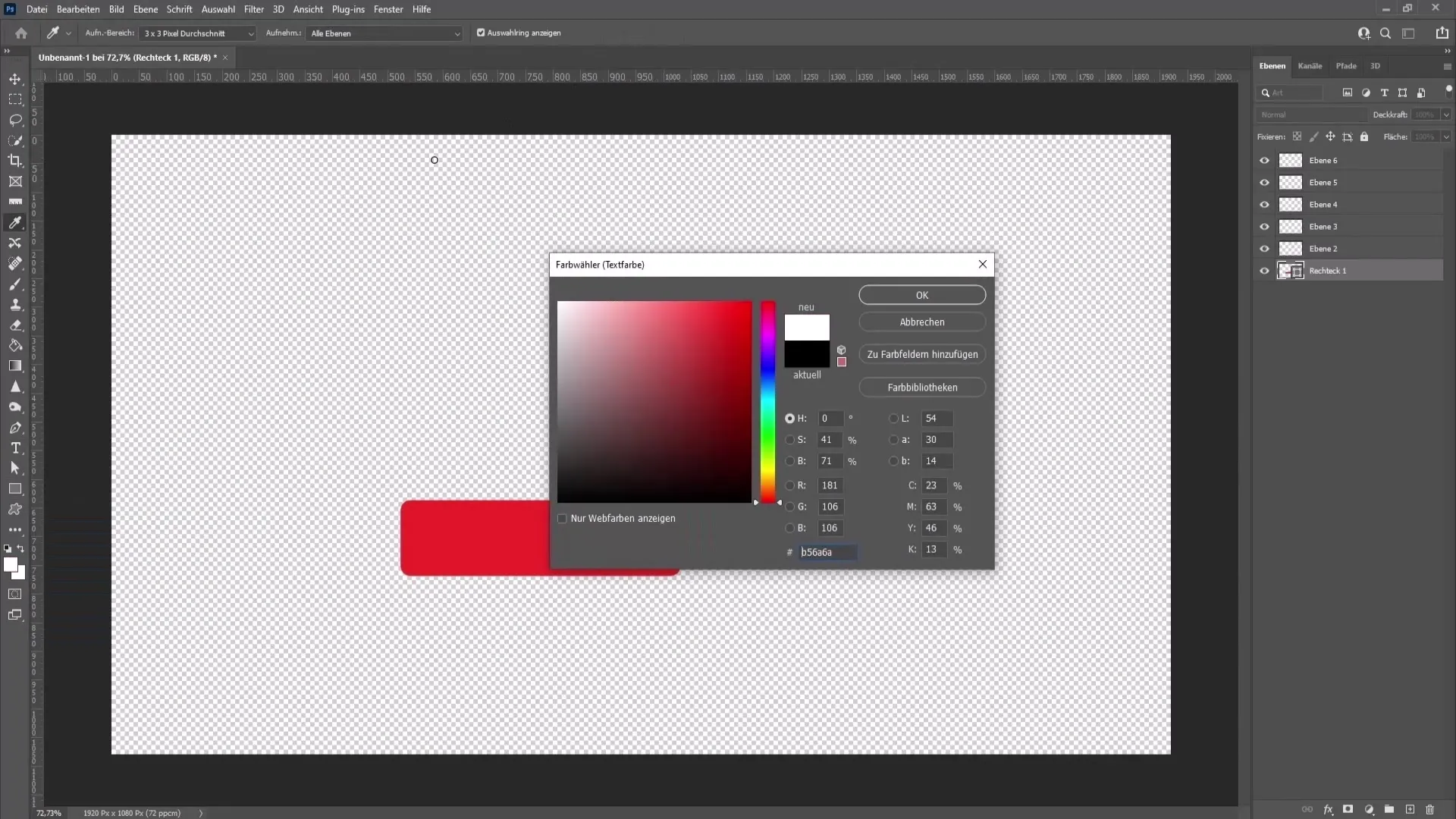Click the vertical hue spectrum slider

point(768,402)
